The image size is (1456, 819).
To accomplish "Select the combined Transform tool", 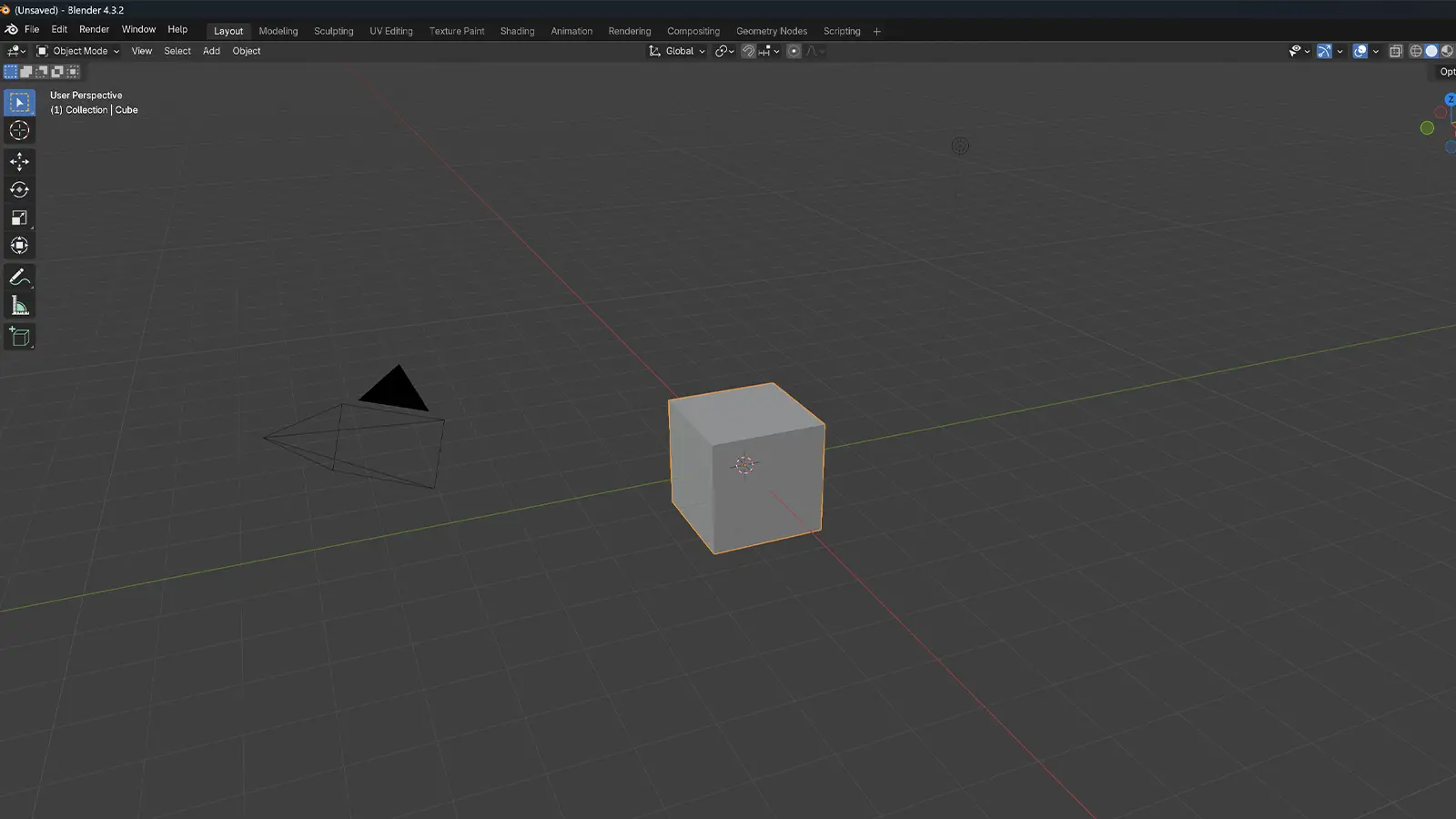I will [19, 246].
